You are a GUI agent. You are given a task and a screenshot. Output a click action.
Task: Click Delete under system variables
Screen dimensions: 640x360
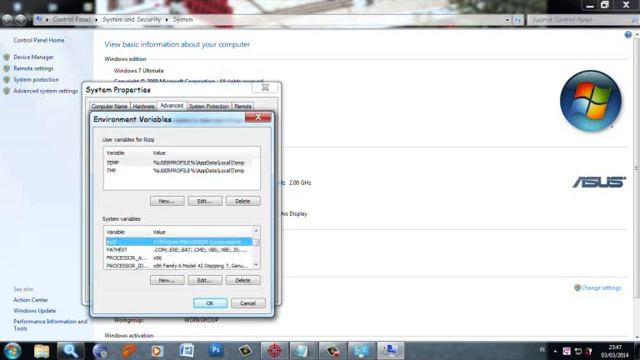coord(243,280)
